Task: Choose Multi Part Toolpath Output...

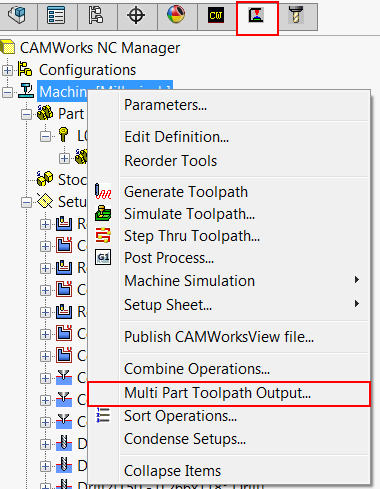Action: [x=217, y=393]
